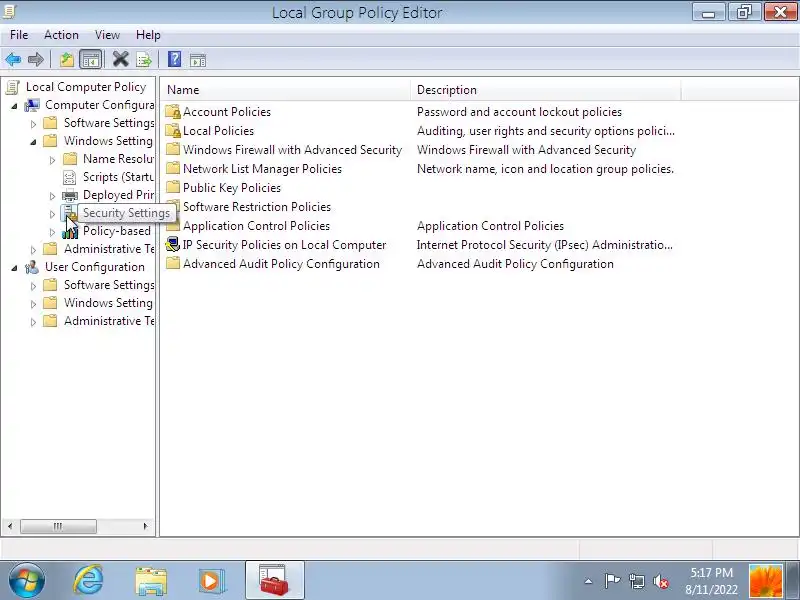Click the tree pane scroll right arrow

pyautogui.click(x=145, y=526)
